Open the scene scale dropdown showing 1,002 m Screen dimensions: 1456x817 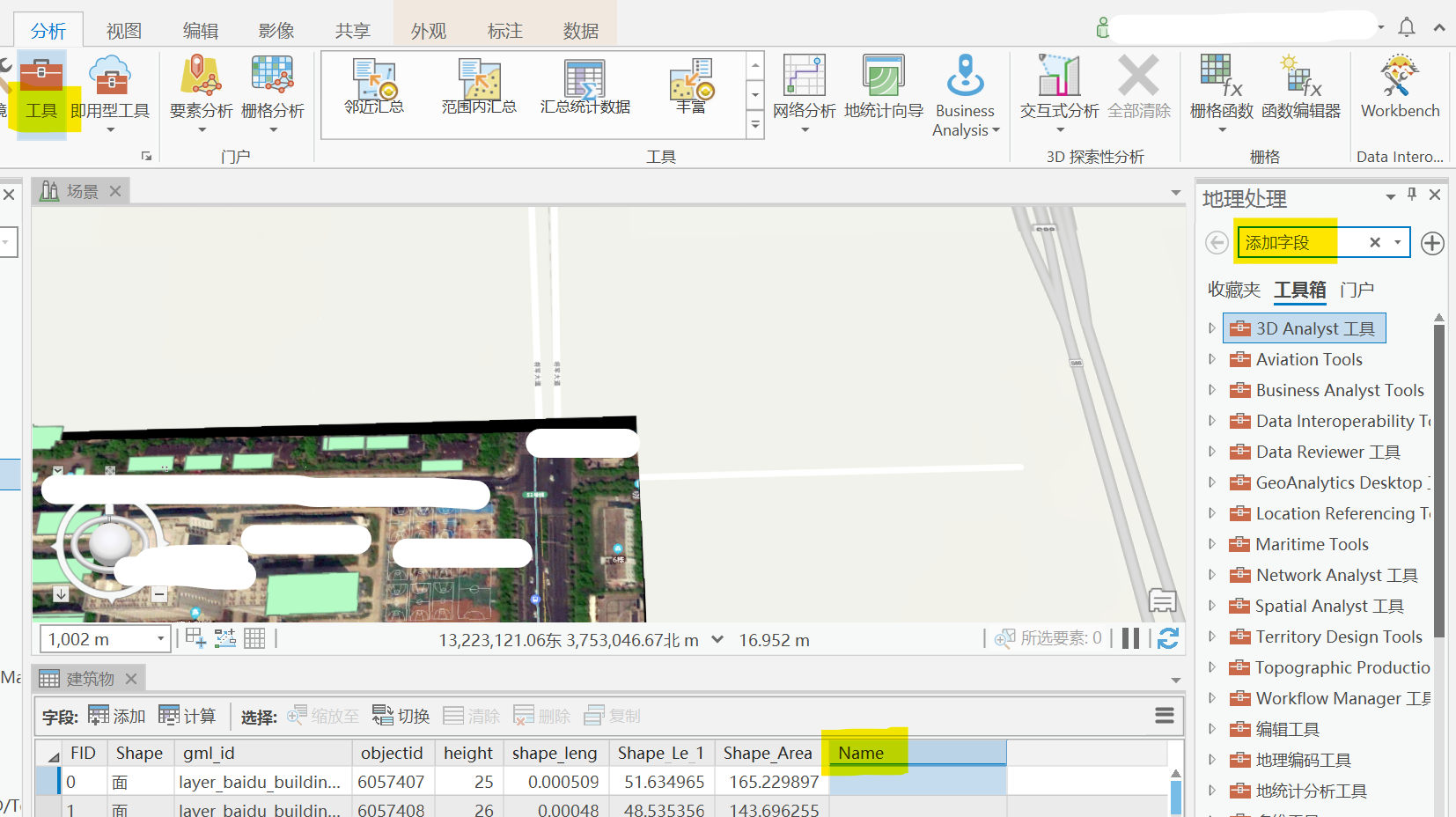(x=161, y=638)
